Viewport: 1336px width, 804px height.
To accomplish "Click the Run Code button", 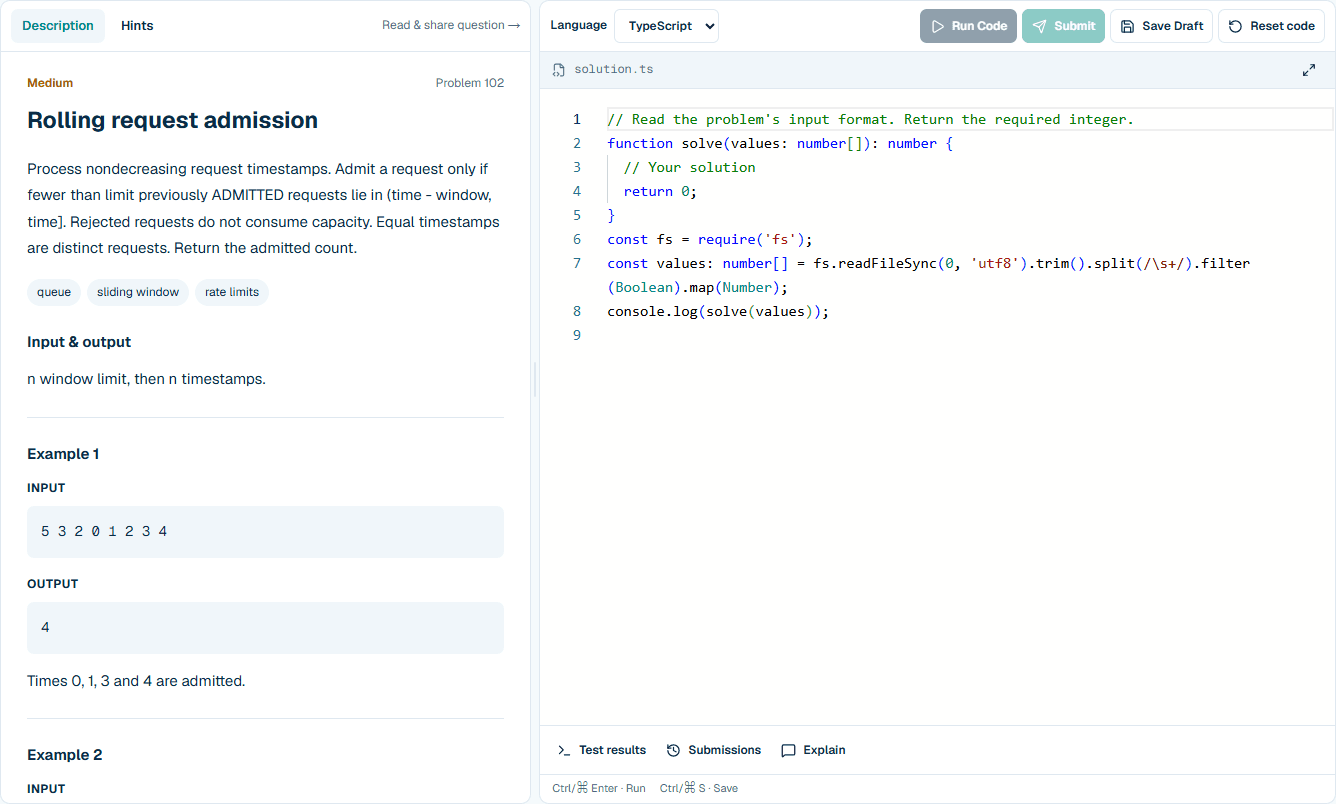I will coord(969,26).
